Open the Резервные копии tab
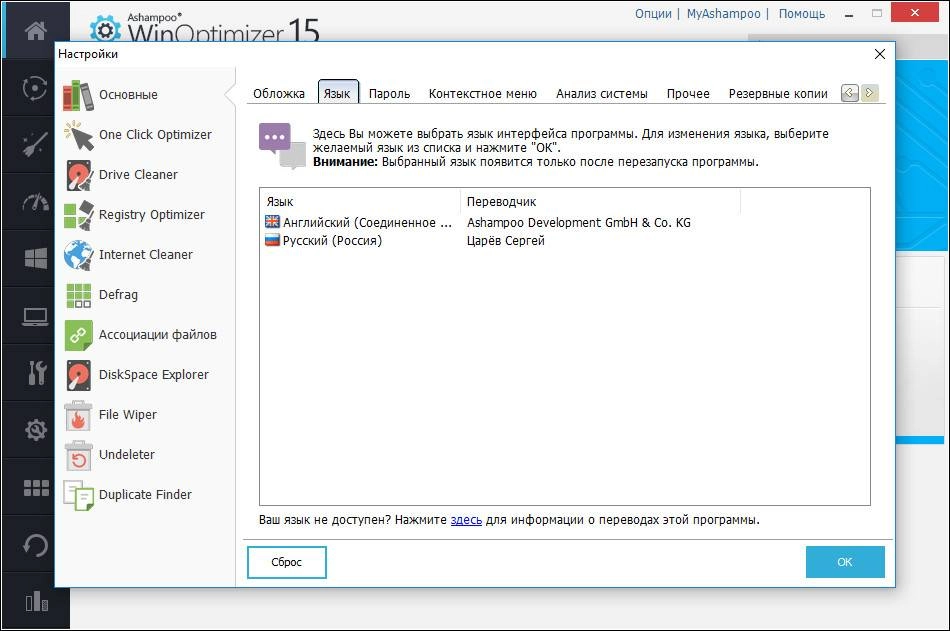The image size is (950, 631). [778, 93]
